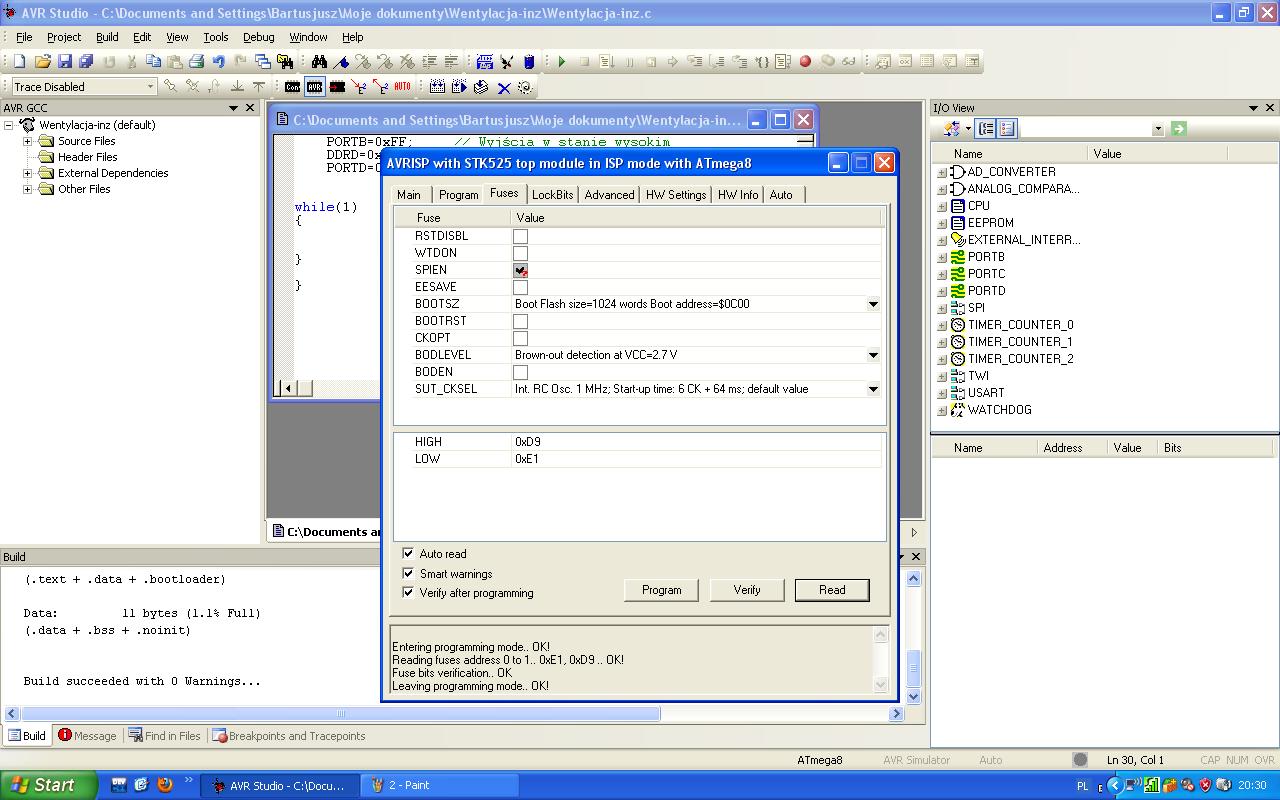Click the Toggle Bookmark flag icon
This screenshot has height=800, width=1280.
[x=341, y=61]
